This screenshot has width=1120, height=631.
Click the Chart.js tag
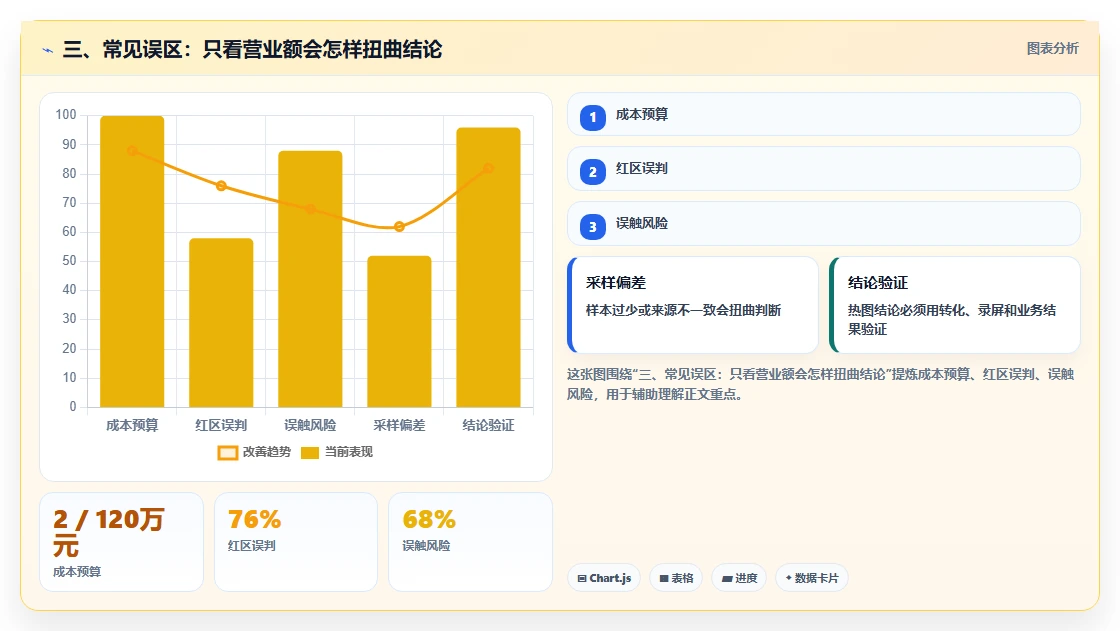pyautogui.click(x=604, y=578)
